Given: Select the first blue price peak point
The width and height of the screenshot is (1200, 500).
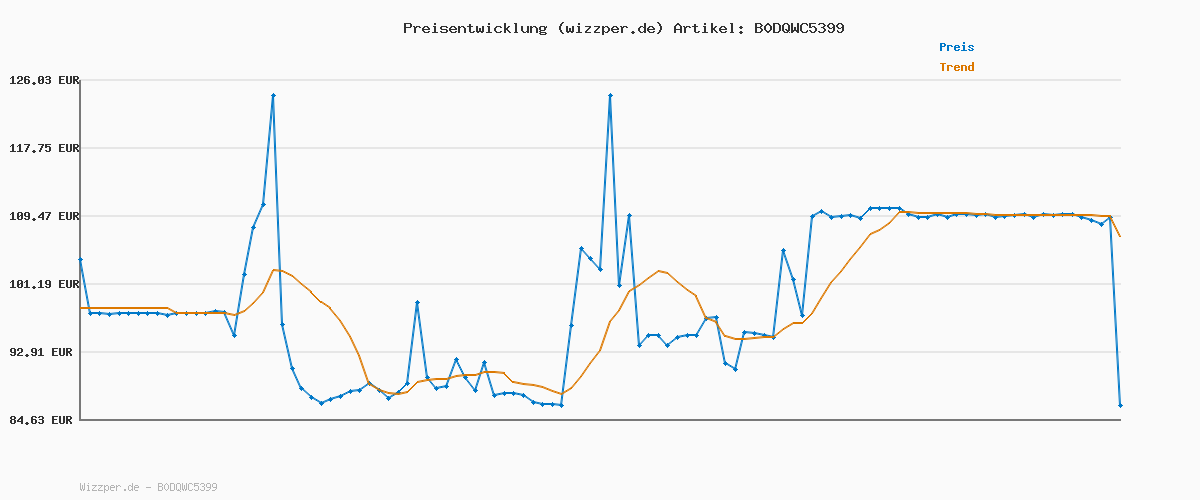Looking at the screenshot, I should point(273,95).
